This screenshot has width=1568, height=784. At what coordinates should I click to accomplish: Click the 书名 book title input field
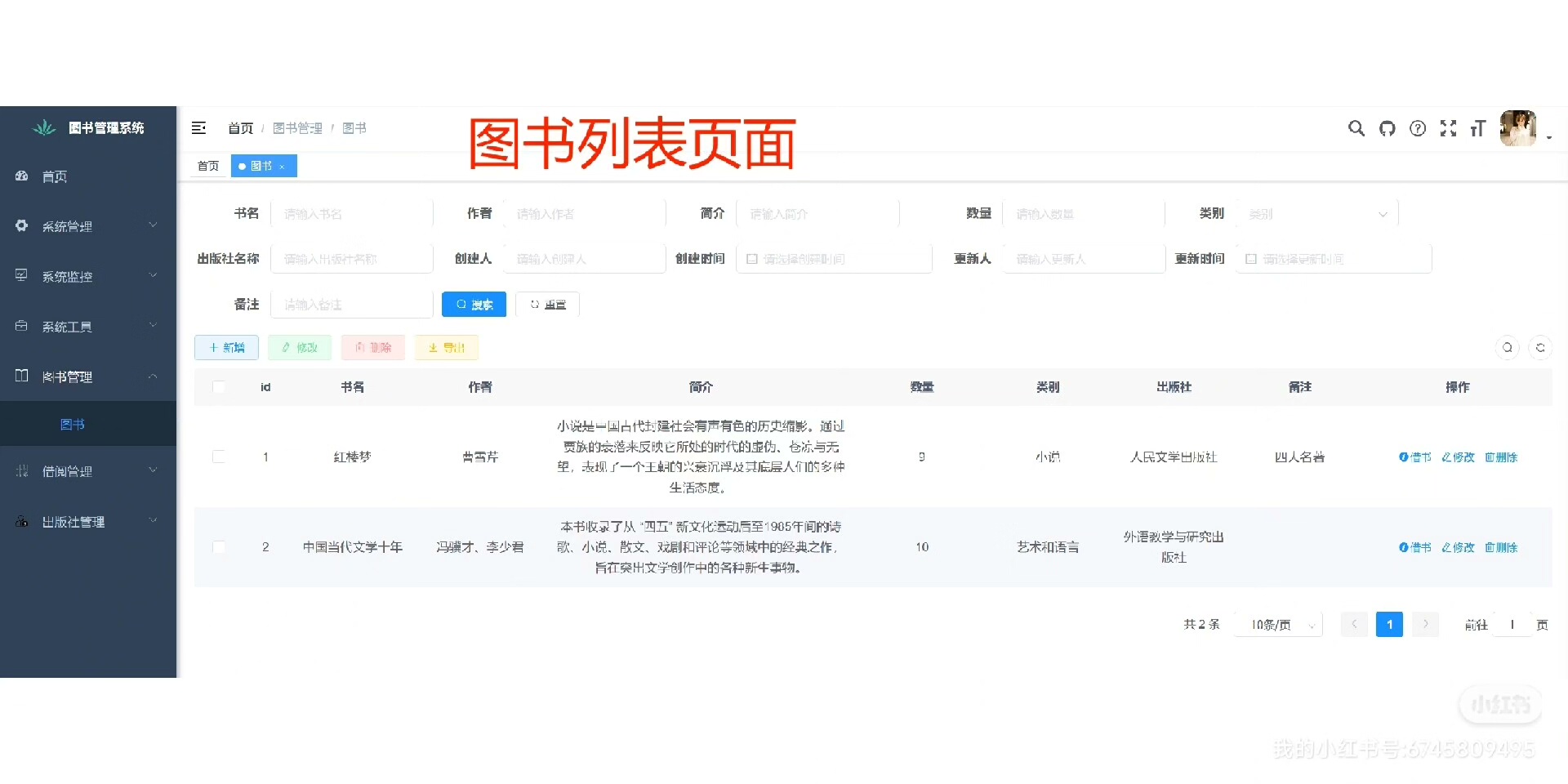pyautogui.click(x=351, y=214)
